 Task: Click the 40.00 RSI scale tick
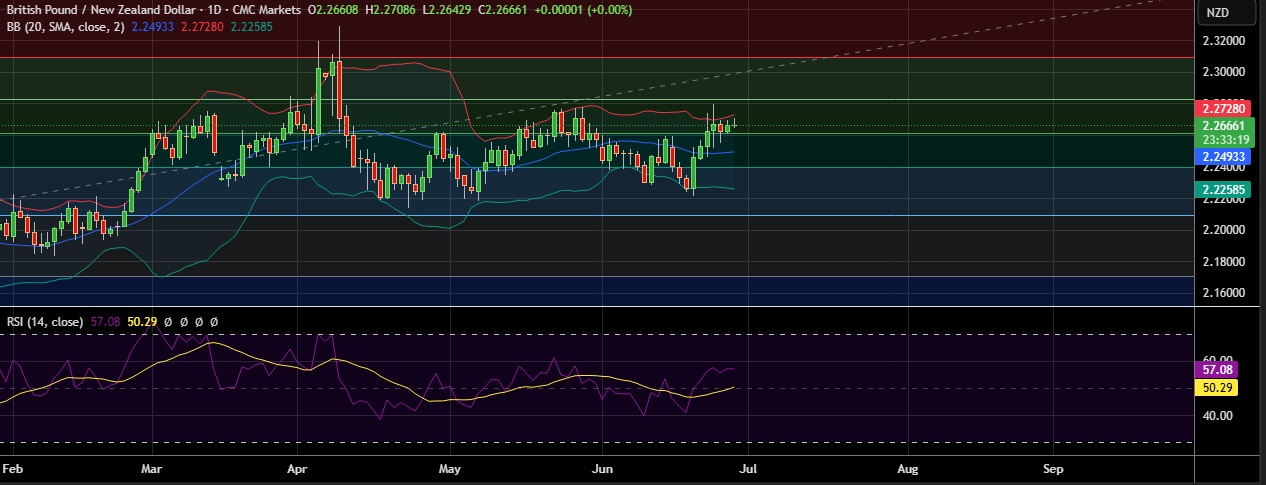tap(1217, 416)
